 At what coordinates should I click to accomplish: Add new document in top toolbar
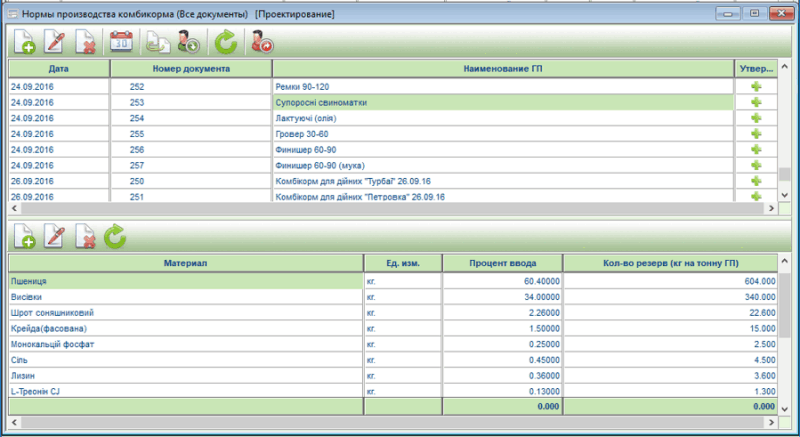[x=24, y=42]
